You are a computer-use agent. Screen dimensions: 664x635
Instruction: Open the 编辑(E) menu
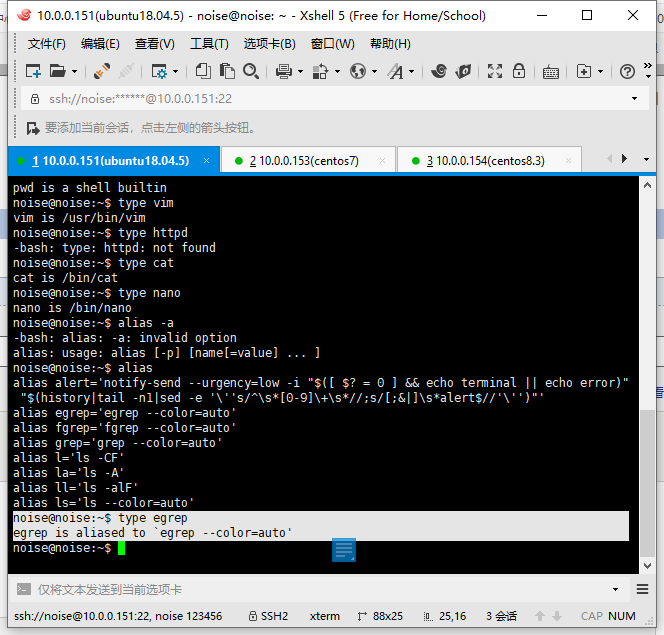click(x=100, y=44)
